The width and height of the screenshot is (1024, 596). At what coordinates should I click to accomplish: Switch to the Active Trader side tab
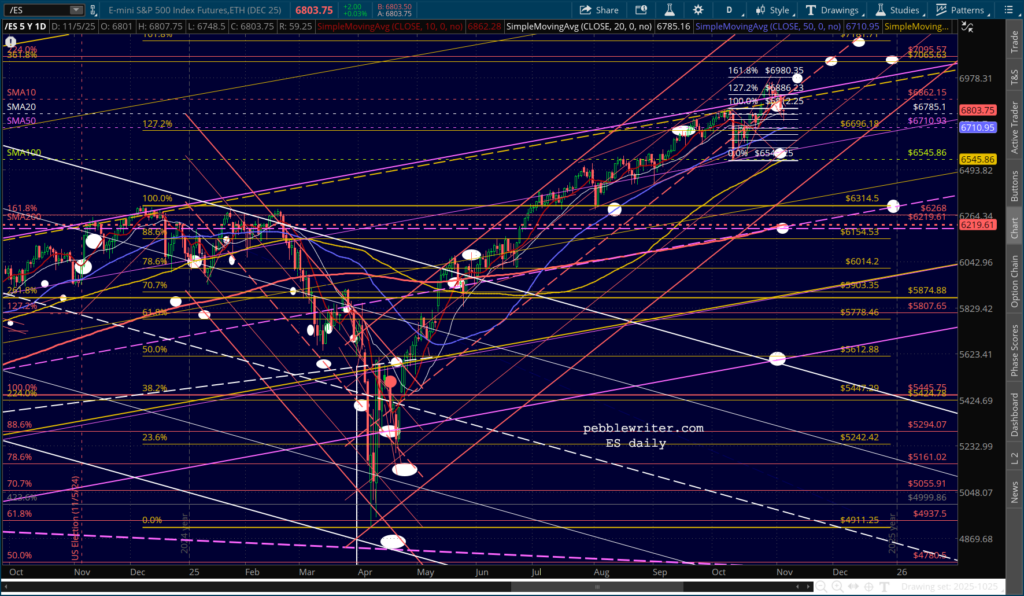click(x=1014, y=126)
